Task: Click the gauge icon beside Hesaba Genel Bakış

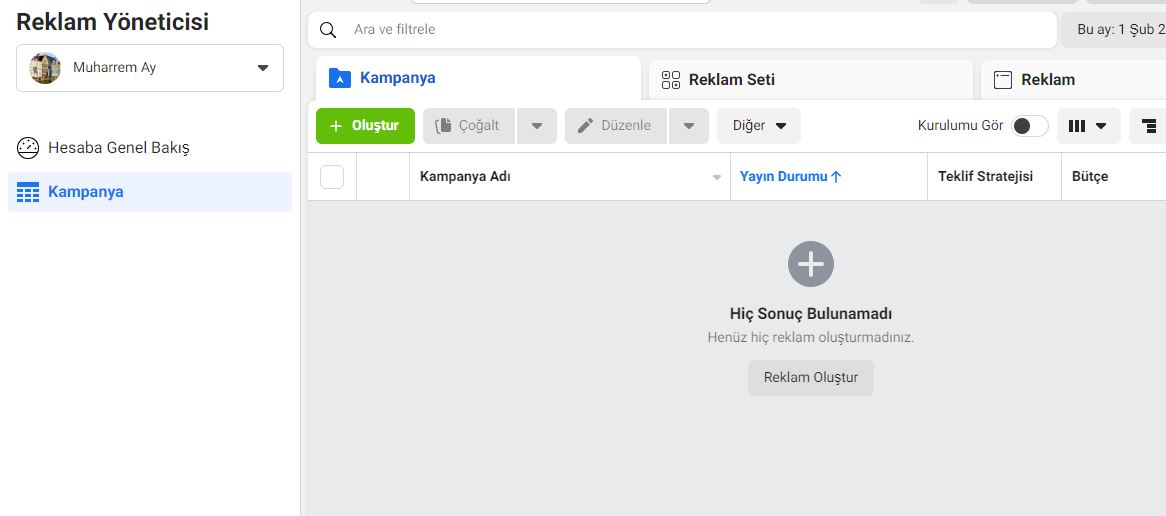Action: 28,148
